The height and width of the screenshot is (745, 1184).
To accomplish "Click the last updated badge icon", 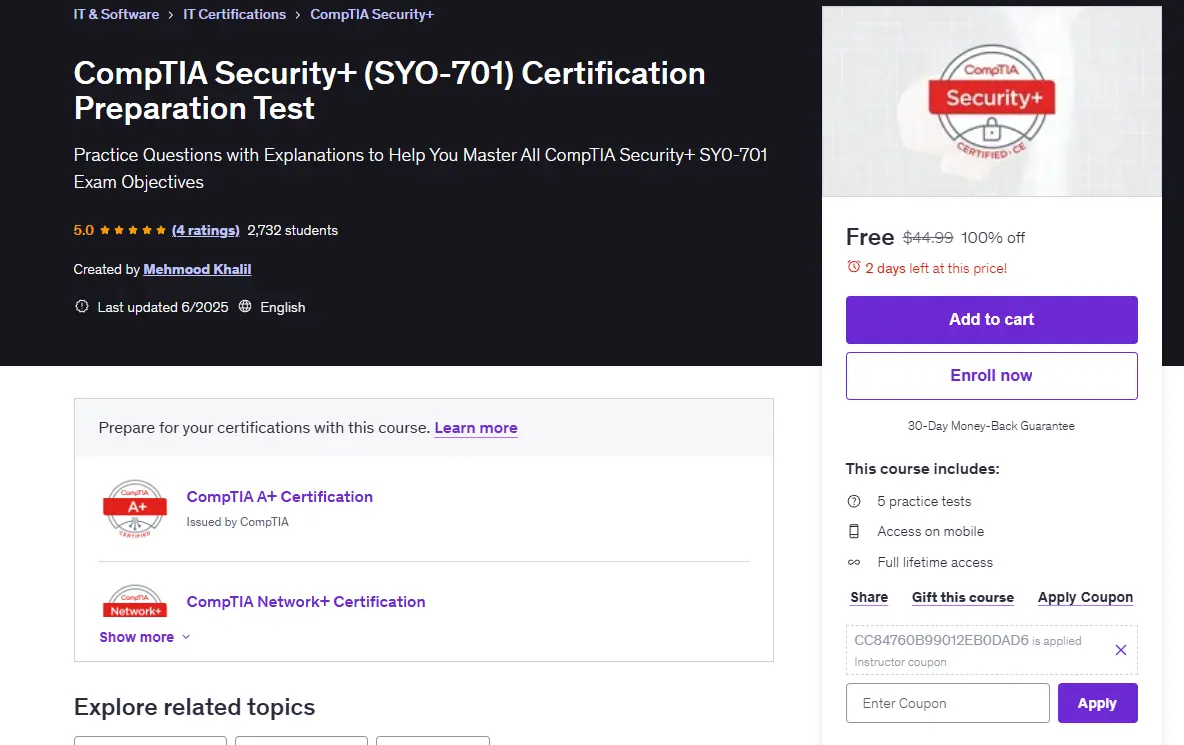I will [x=82, y=306].
